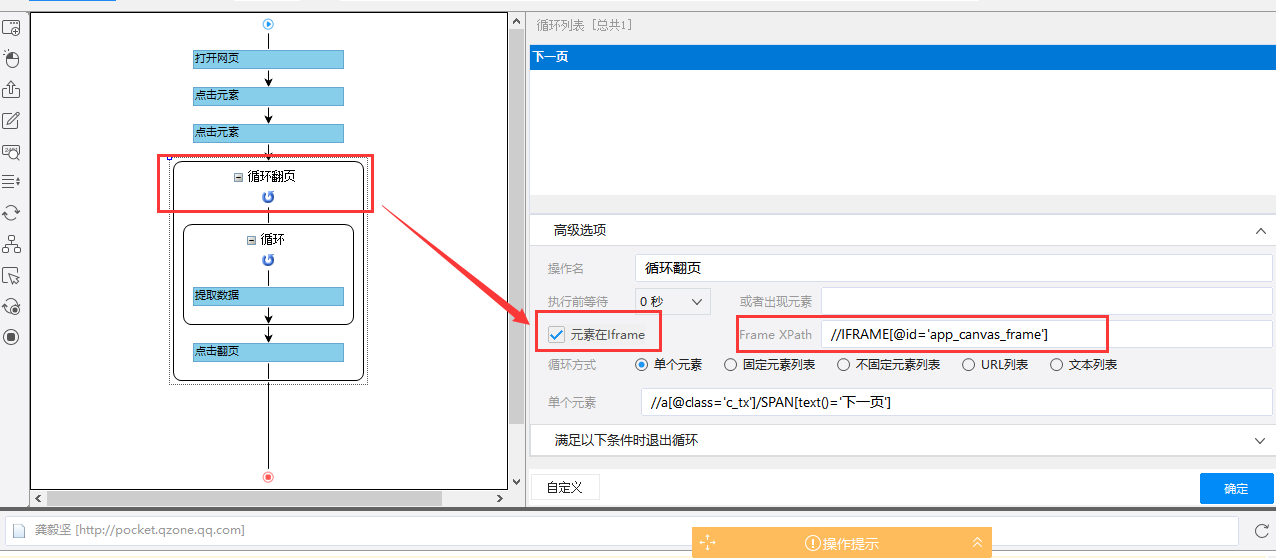Expand the 操作提示 panel chevron

click(x=977, y=543)
